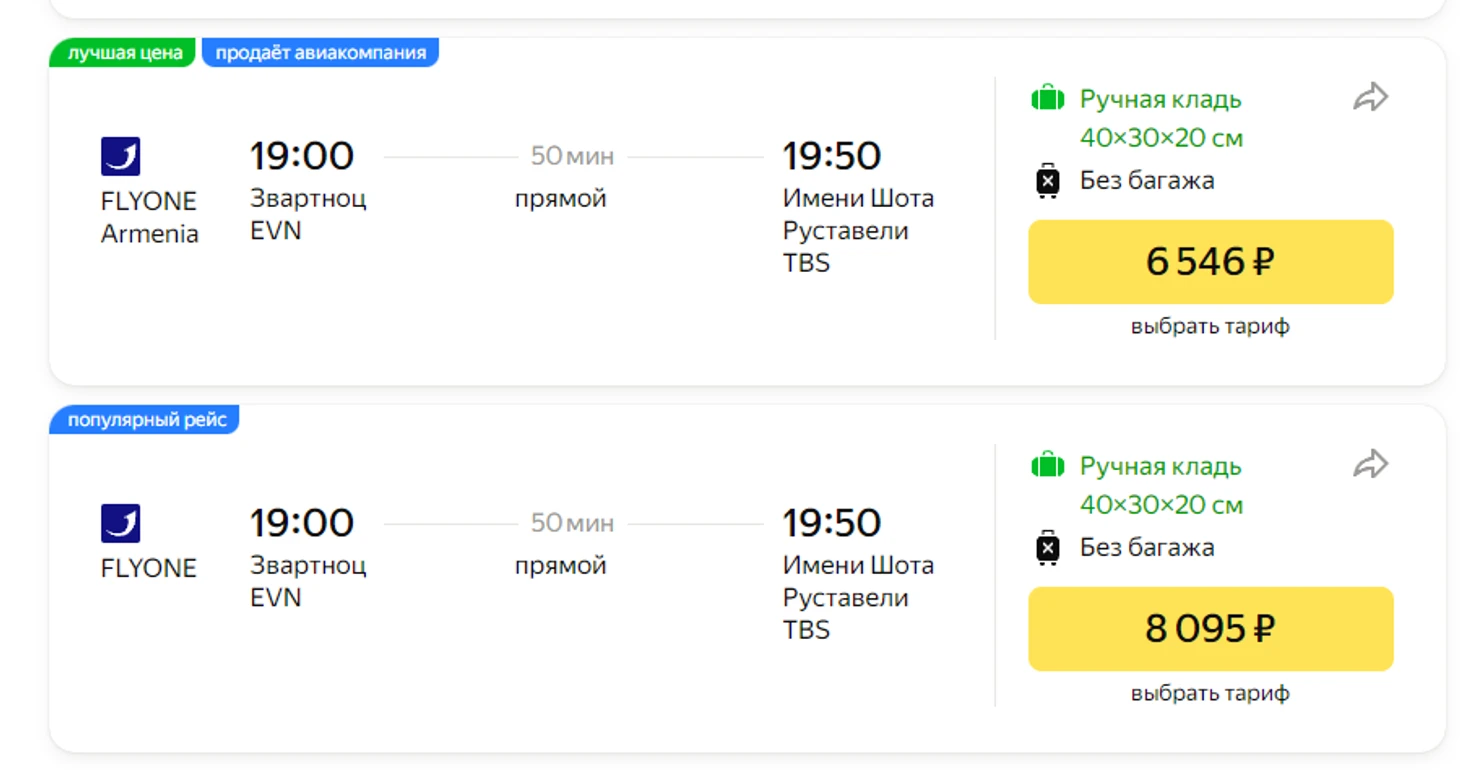Viewport: 1460px width, 770px height.
Task: Open 'выбрать тариф' under 6 546 ₽
Action: tap(1210, 326)
